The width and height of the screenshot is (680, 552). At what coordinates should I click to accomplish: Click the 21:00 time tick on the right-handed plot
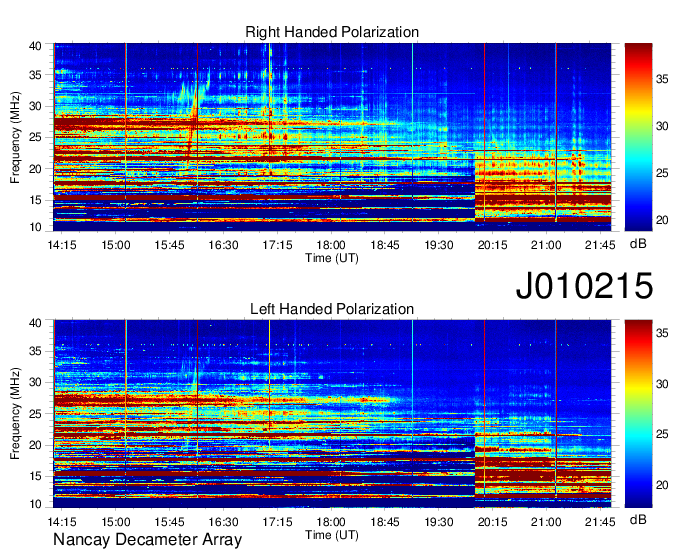[x=546, y=245]
